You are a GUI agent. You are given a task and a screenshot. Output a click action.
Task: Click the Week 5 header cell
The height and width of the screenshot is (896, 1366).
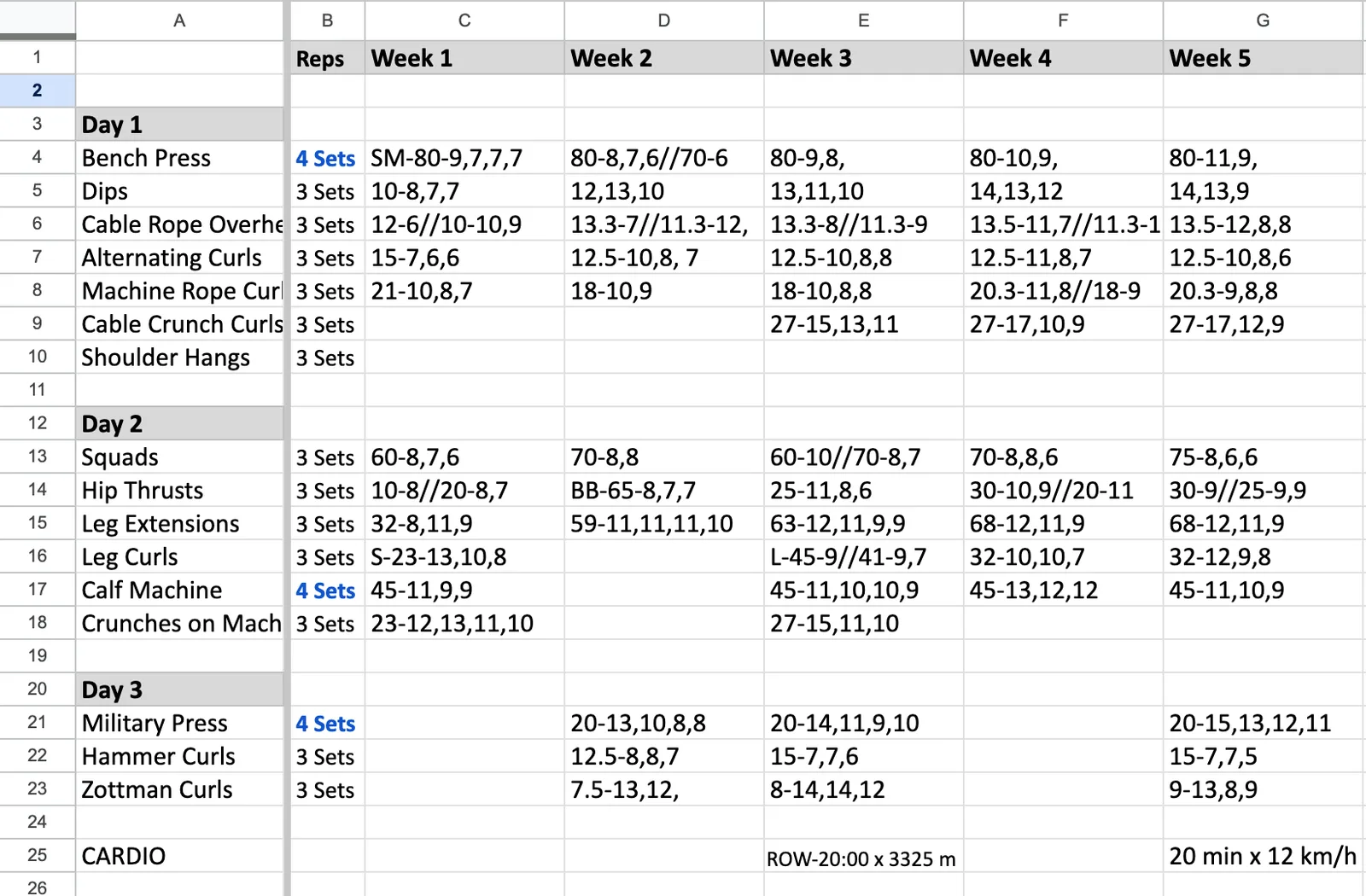pos(1263,58)
